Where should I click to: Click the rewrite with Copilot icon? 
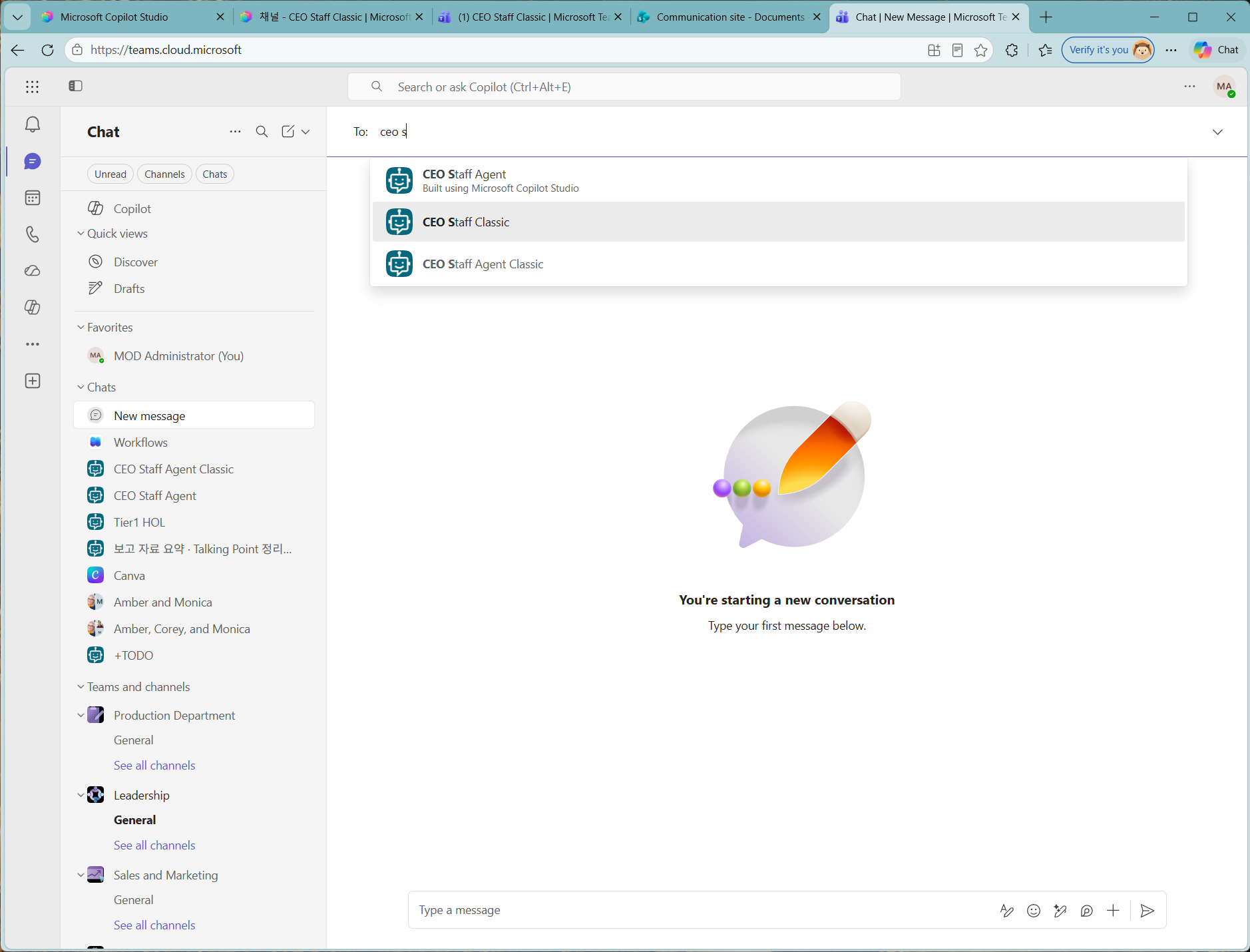pyautogui.click(x=1060, y=911)
